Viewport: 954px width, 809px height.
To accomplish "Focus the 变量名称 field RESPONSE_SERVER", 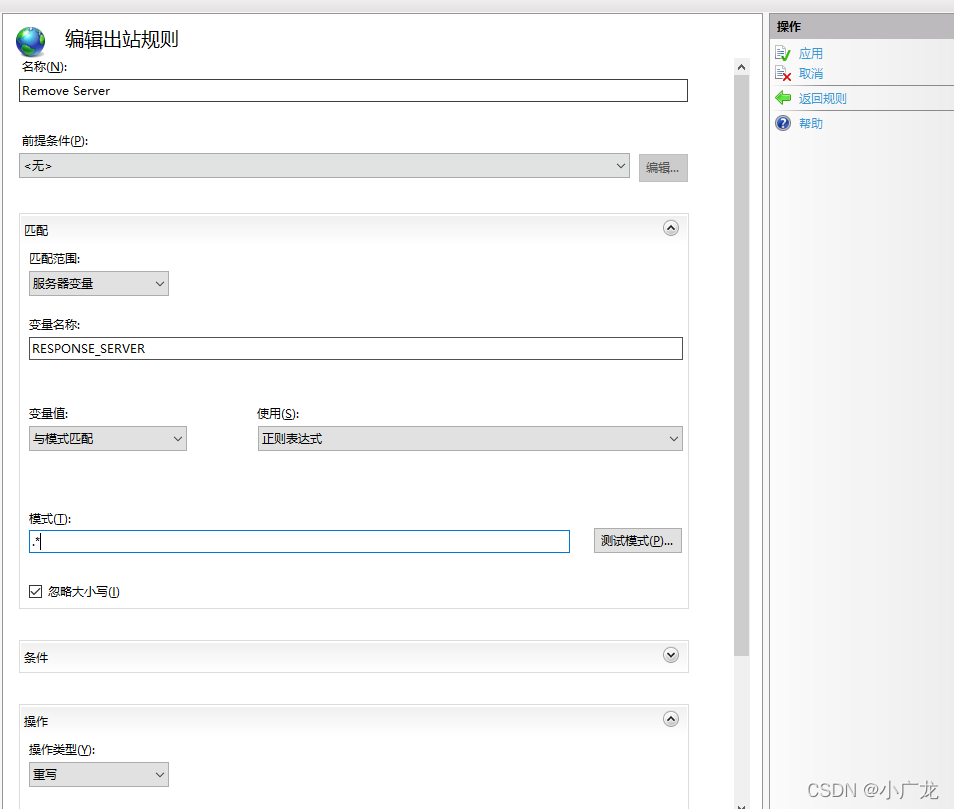I will point(356,349).
